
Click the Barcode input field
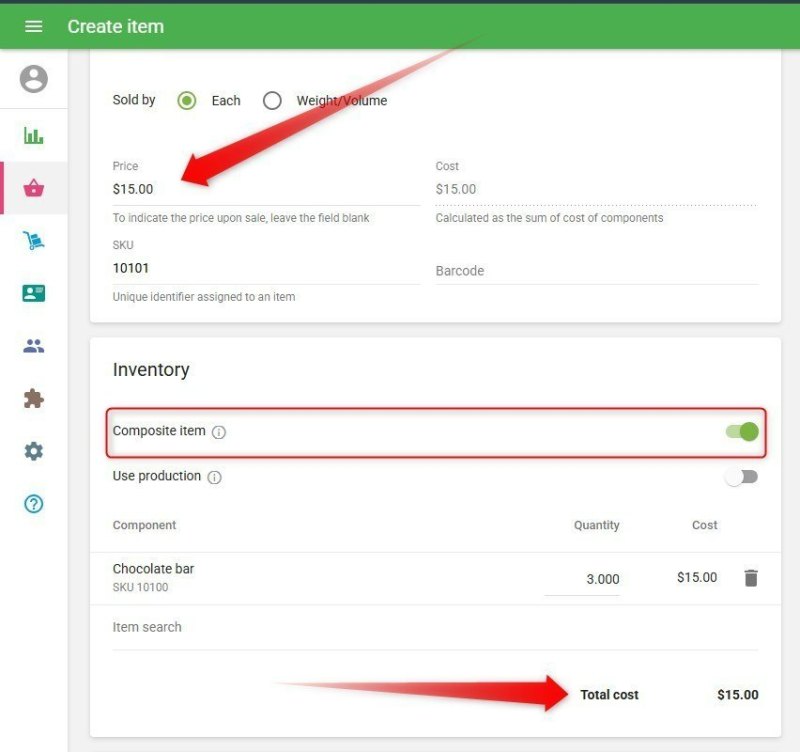tap(596, 271)
